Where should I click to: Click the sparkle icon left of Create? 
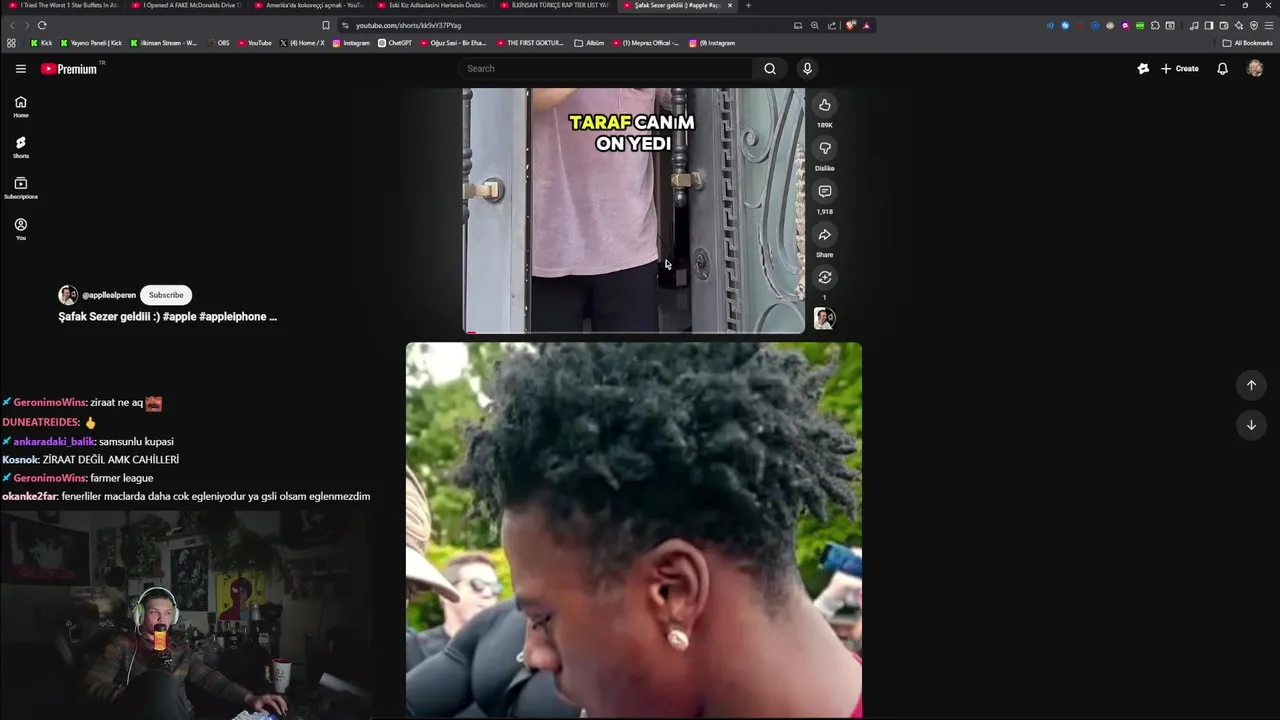click(x=1143, y=69)
